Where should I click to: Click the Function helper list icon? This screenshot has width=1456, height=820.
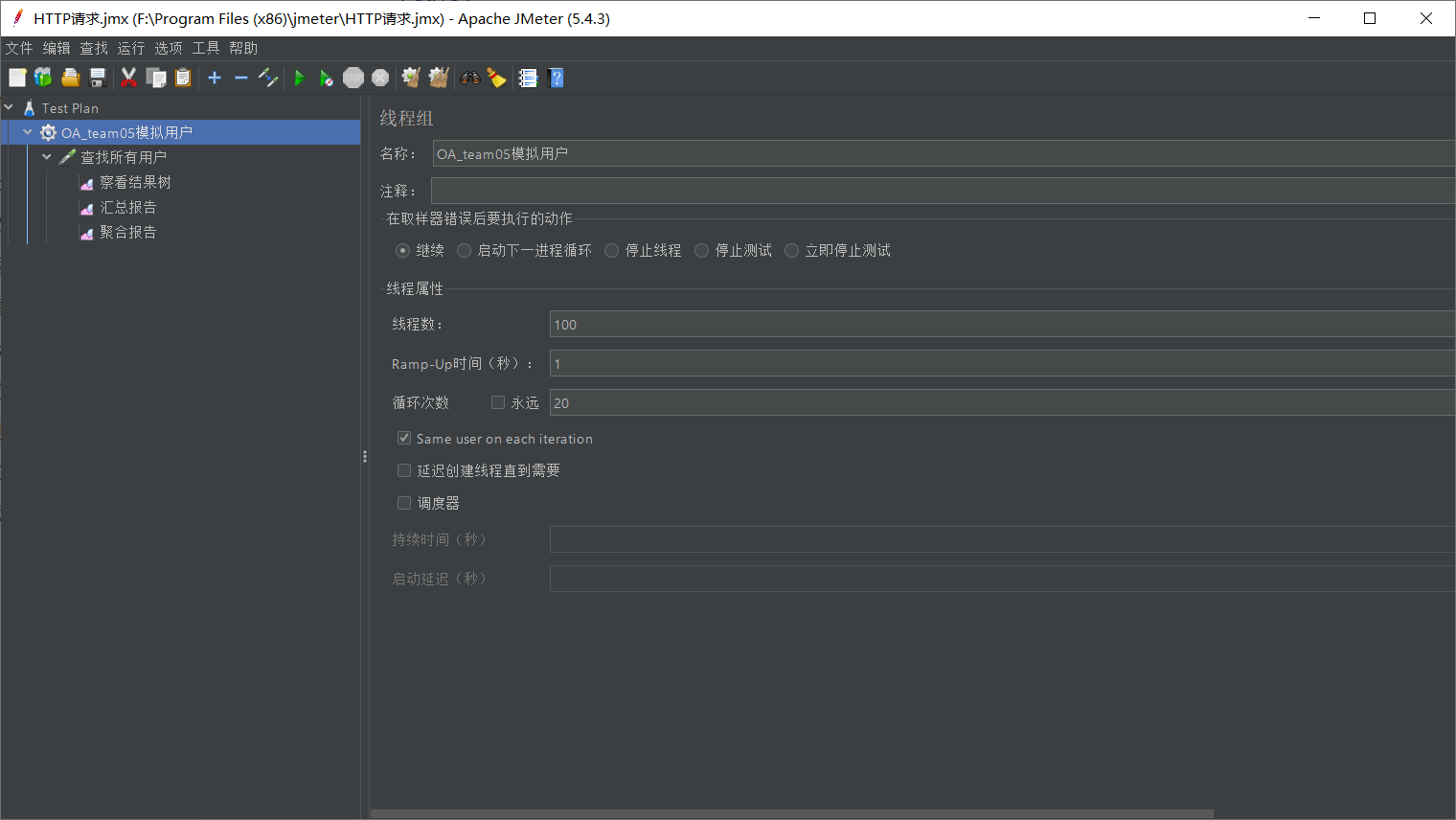tap(528, 79)
